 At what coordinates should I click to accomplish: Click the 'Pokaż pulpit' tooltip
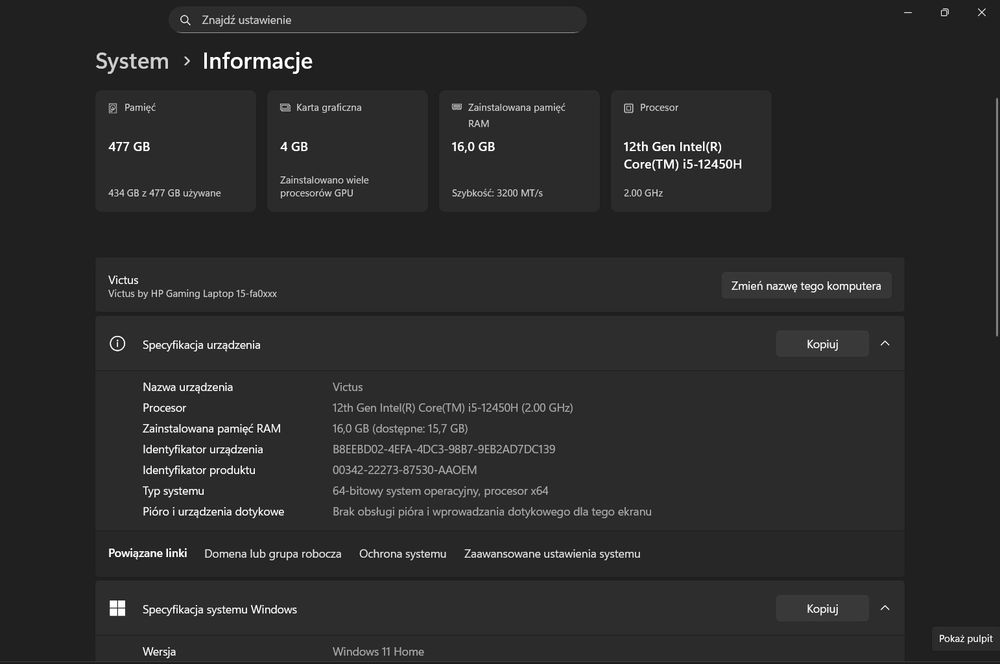click(966, 638)
